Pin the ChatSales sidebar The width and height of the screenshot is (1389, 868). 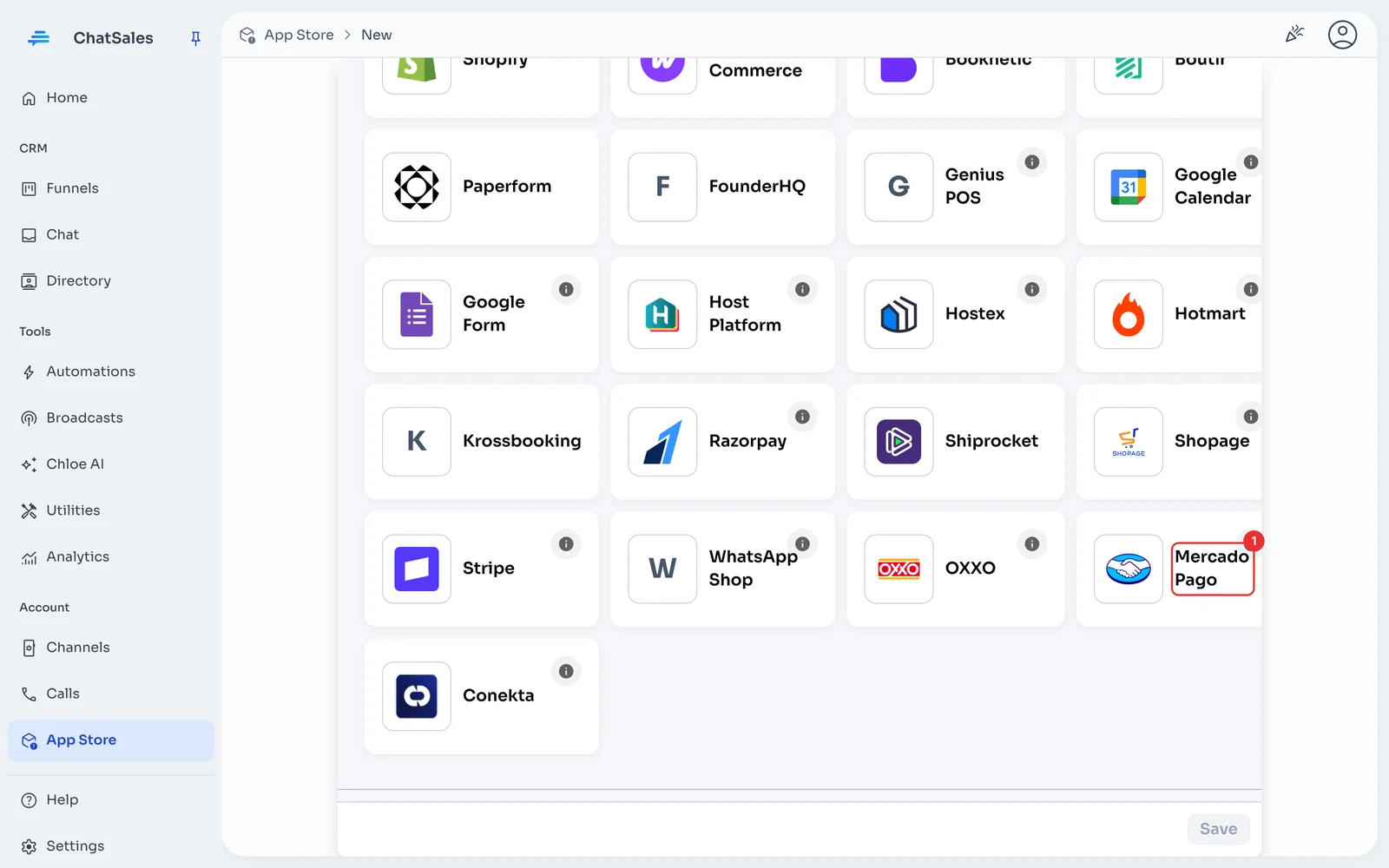pos(195,38)
